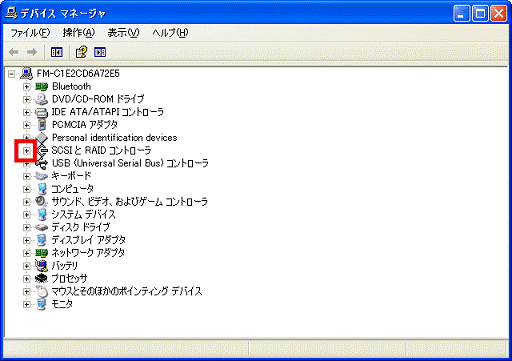Click the show/hide action pane toolbar icon
Image resolution: width=512 pixels, height=361 pixels.
100,52
